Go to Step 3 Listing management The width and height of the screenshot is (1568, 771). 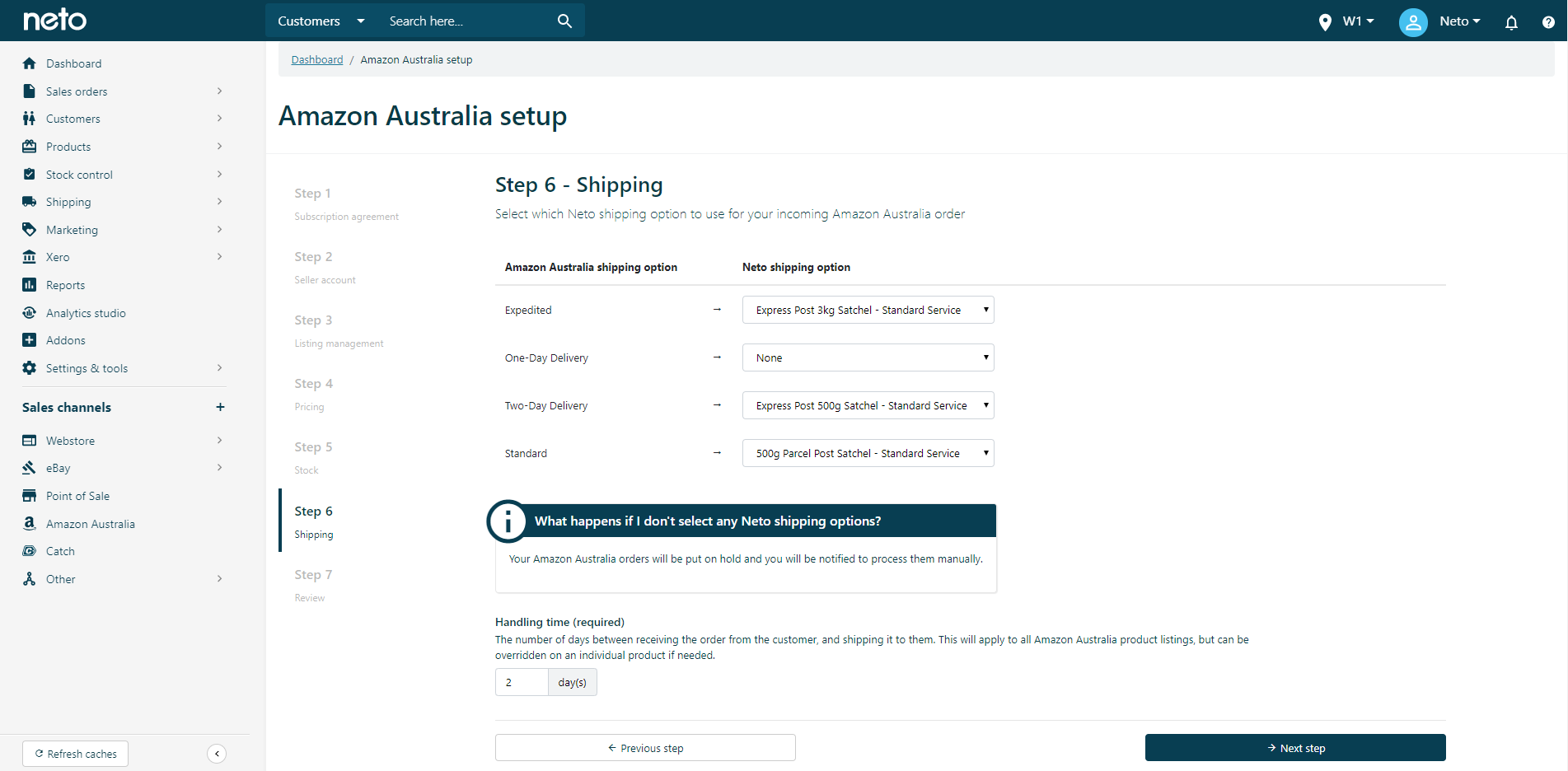tap(339, 330)
